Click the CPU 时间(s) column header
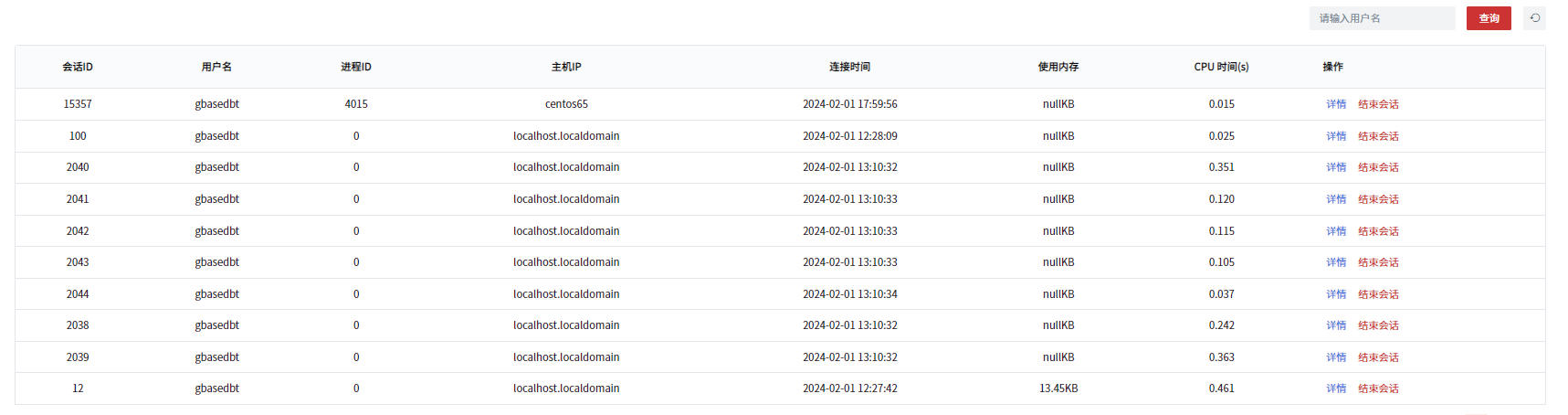The image size is (1568, 415). coord(1221,67)
